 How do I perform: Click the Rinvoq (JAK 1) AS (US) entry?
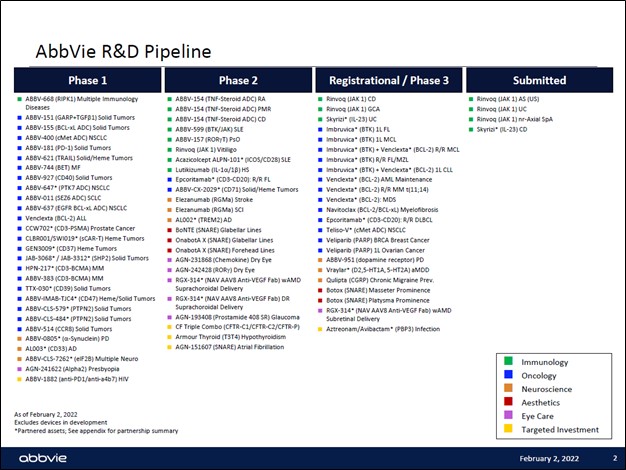508,100
